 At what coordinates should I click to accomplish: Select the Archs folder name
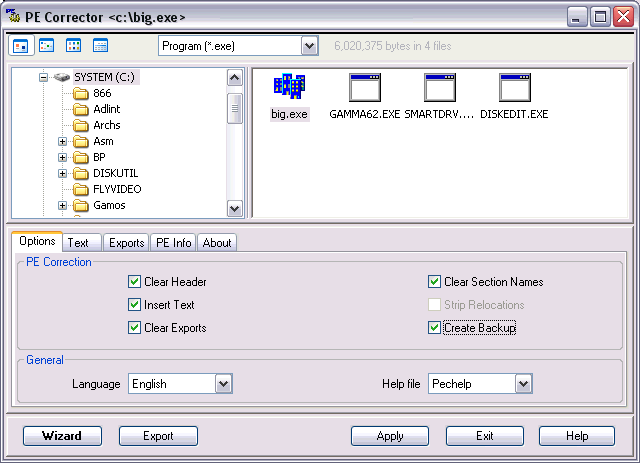tap(107, 125)
